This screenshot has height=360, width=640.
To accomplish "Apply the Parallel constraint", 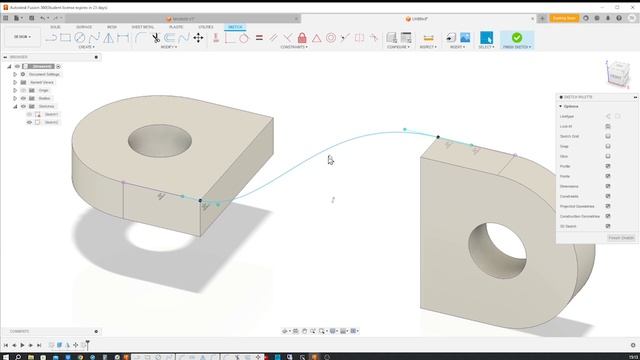I will pyautogui.click(x=273, y=38).
